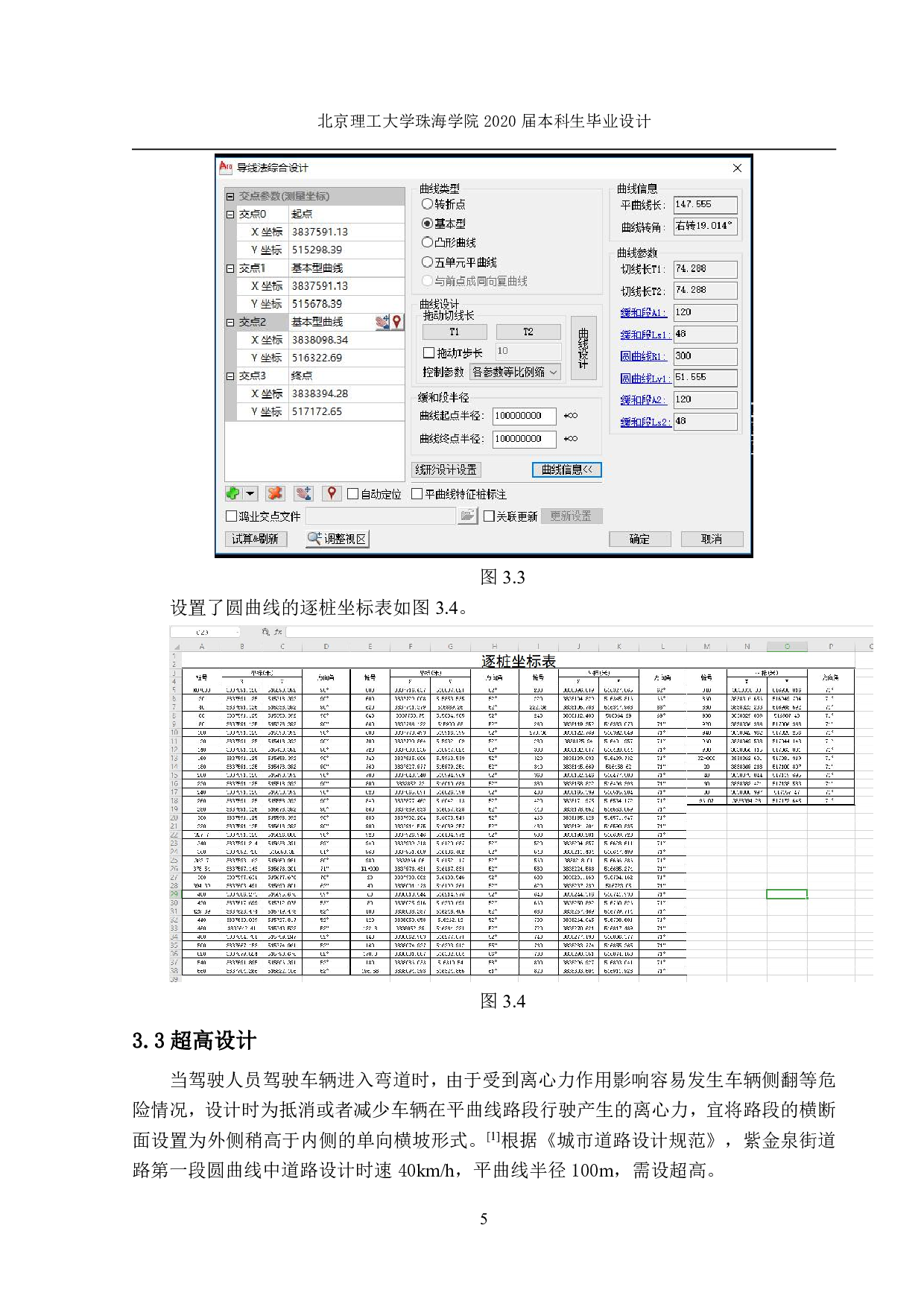Toggle the 鸿业交点文件 checkbox
The height and width of the screenshot is (1307, 924).
(231, 516)
